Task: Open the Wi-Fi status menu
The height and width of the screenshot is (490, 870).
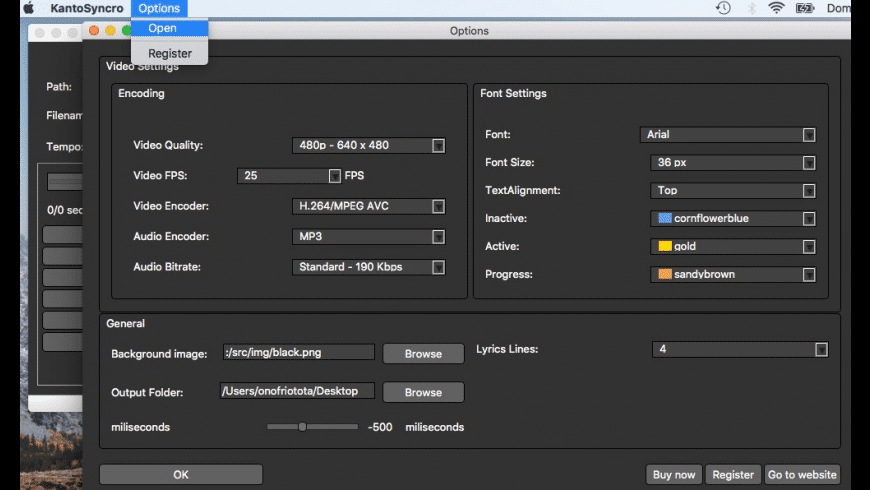Action: (776, 8)
